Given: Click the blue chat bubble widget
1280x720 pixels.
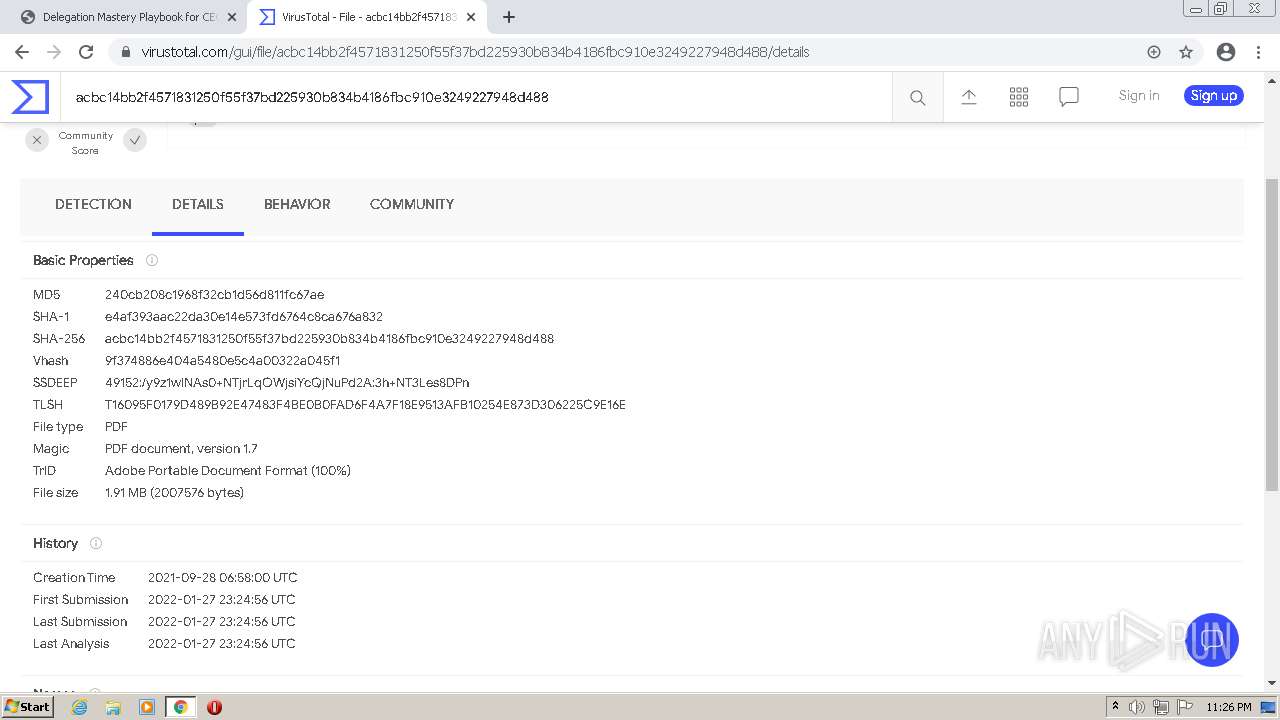Looking at the screenshot, I should pos(1212,640).
